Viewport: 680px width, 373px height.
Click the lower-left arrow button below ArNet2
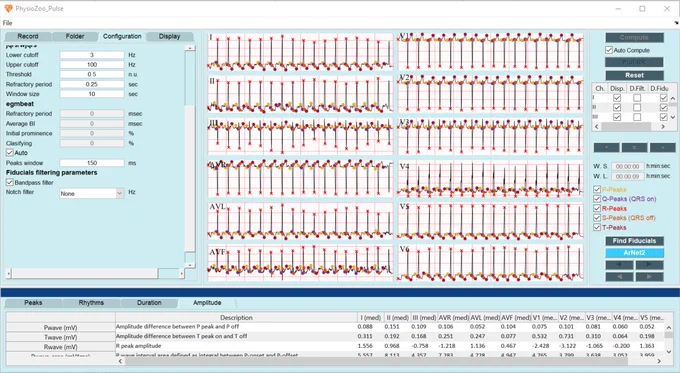619,276
